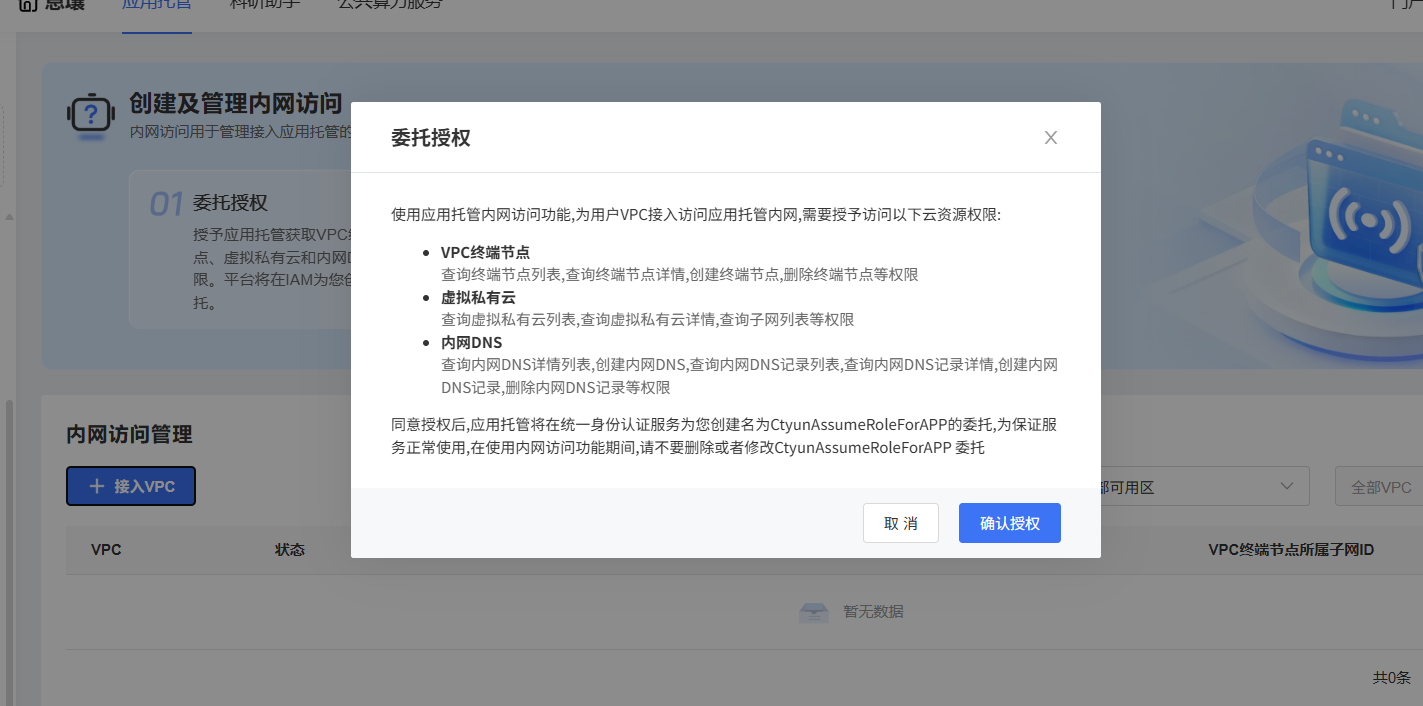Viewport: 1423px width, 706px height.
Task: Click the 息壤 logo icon
Action: click(28, 5)
